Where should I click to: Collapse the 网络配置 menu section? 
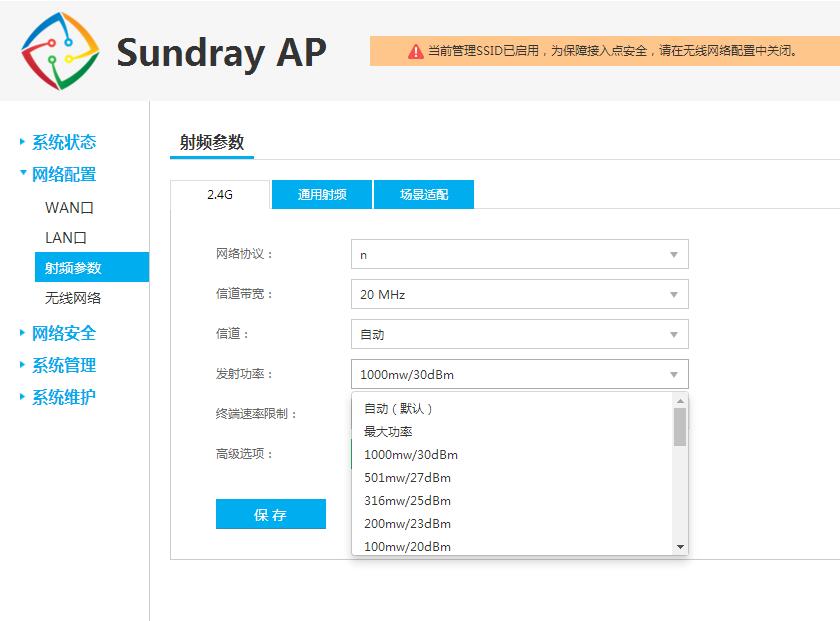pos(63,174)
